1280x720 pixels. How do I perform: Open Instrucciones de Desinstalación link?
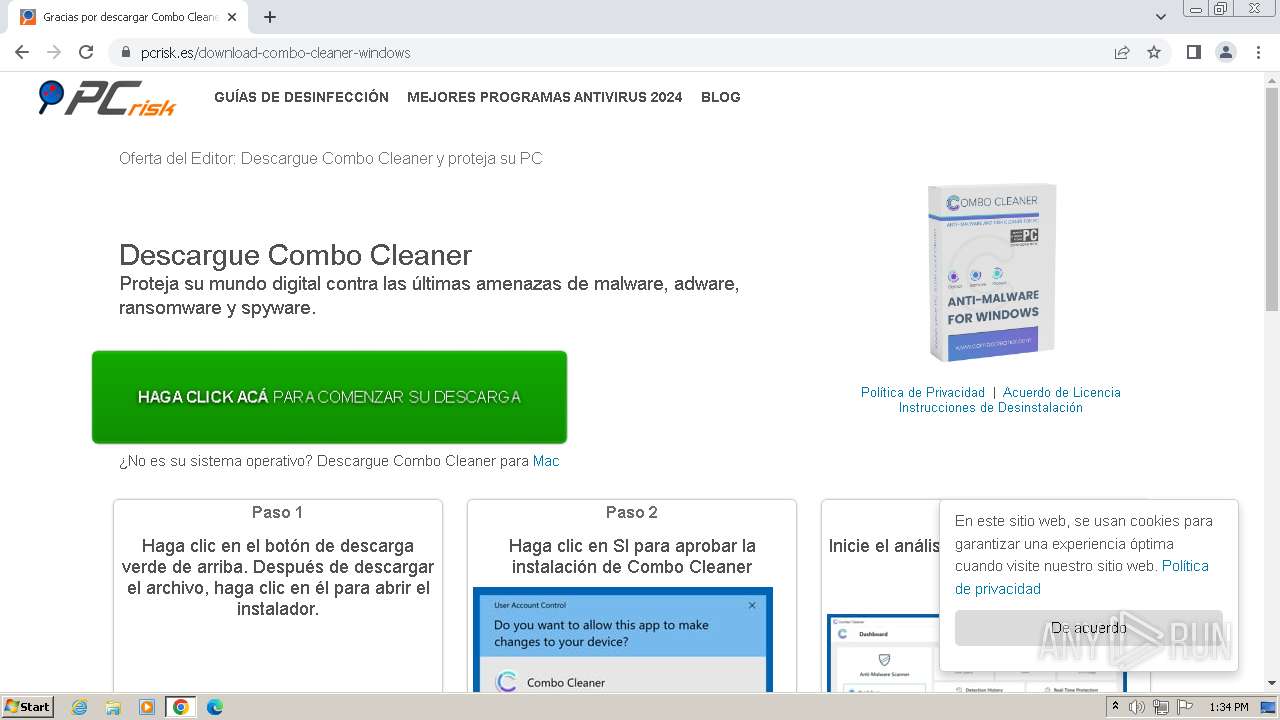990,408
